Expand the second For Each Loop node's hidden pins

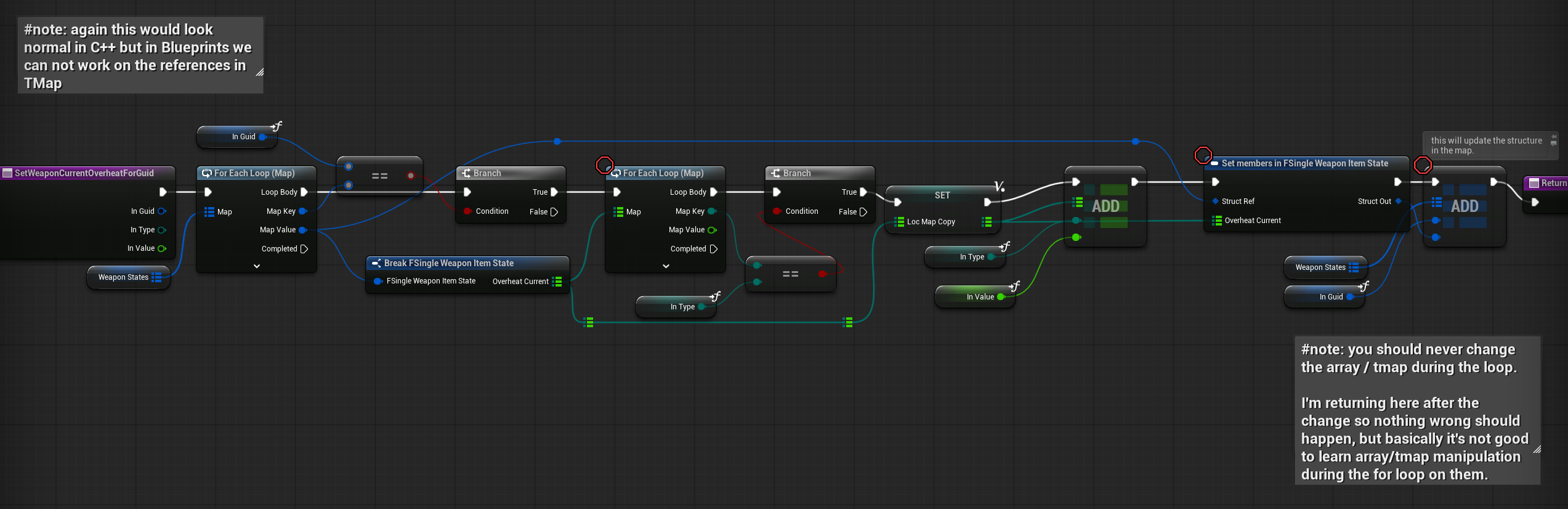pyautogui.click(x=666, y=266)
